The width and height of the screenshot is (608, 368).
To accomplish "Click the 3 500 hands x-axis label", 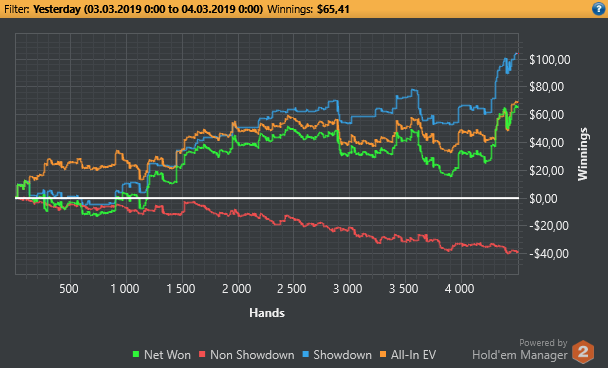I will 403,289.
